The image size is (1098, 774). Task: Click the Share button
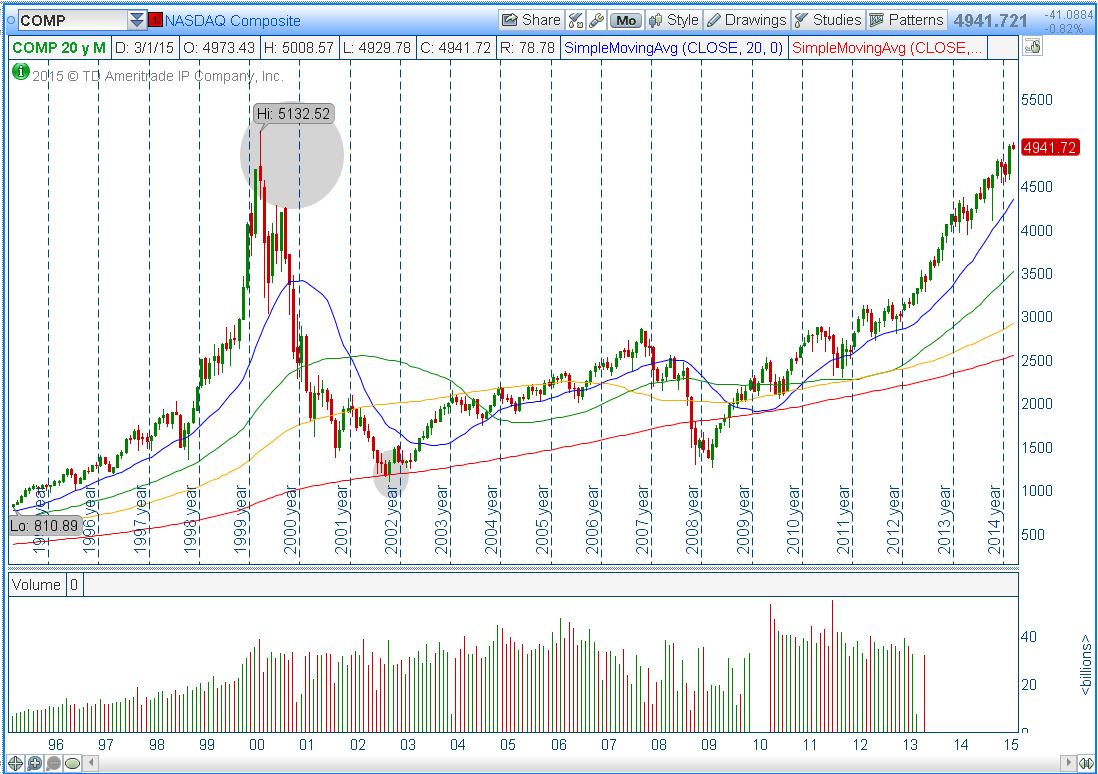tap(531, 20)
